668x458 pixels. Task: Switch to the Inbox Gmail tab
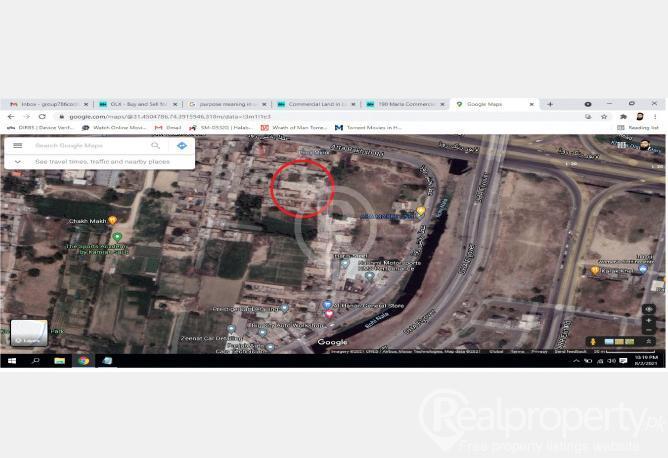click(47, 104)
